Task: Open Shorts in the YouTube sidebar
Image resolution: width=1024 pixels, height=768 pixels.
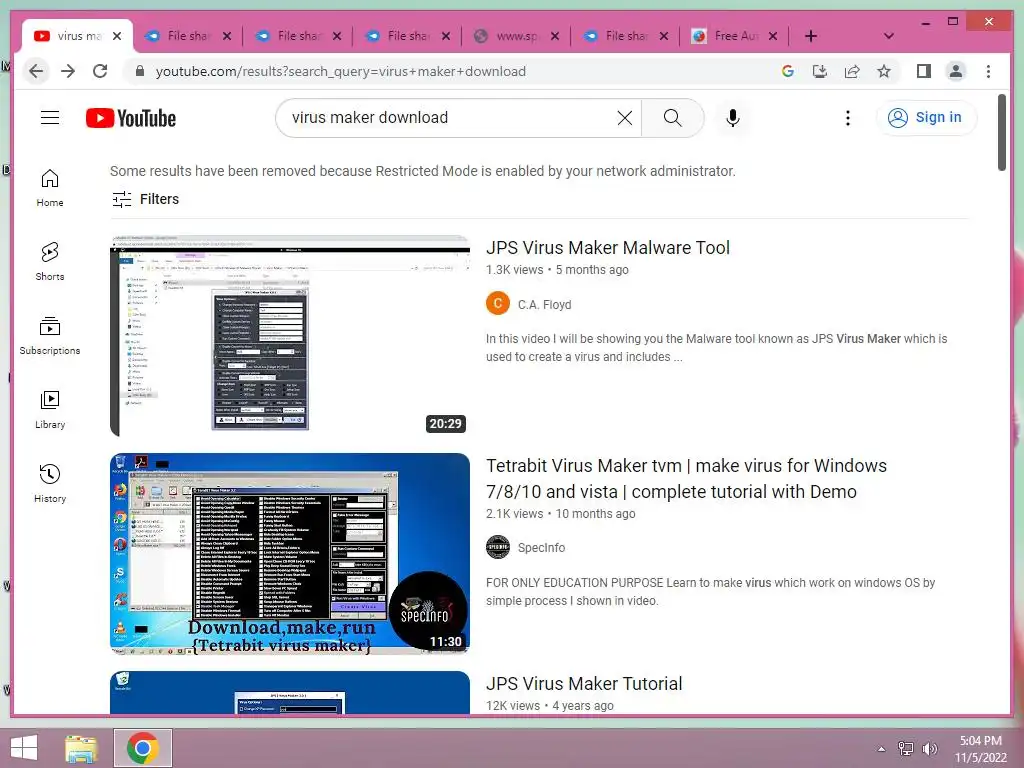Action: (50, 262)
